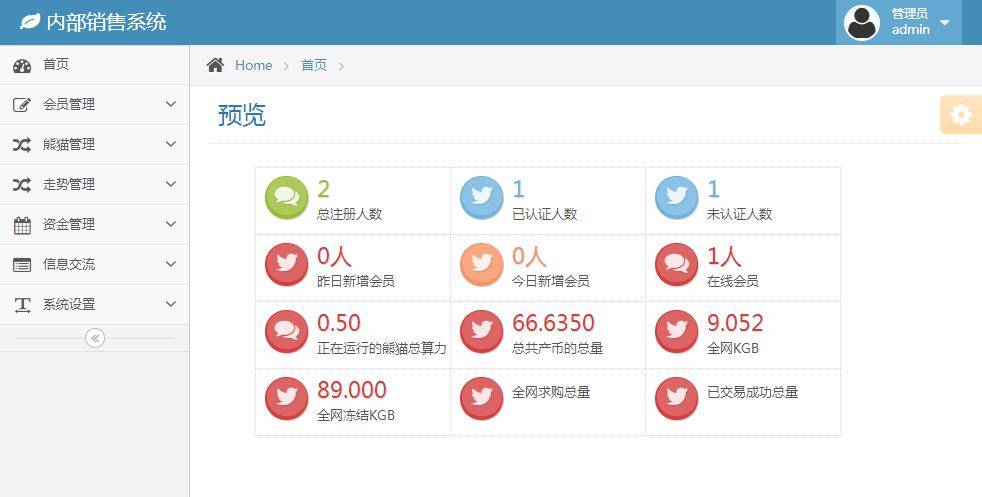
Task: Select 首页 in the sidebar menu
Action: [x=56, y=65]
